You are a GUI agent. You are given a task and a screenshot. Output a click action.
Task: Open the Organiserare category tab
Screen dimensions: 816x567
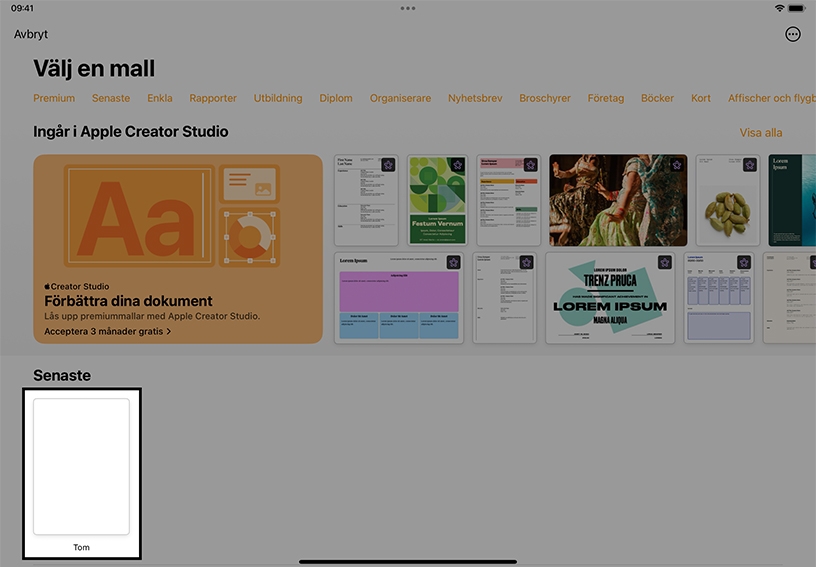pyautogui.click(x=400, y=98)
